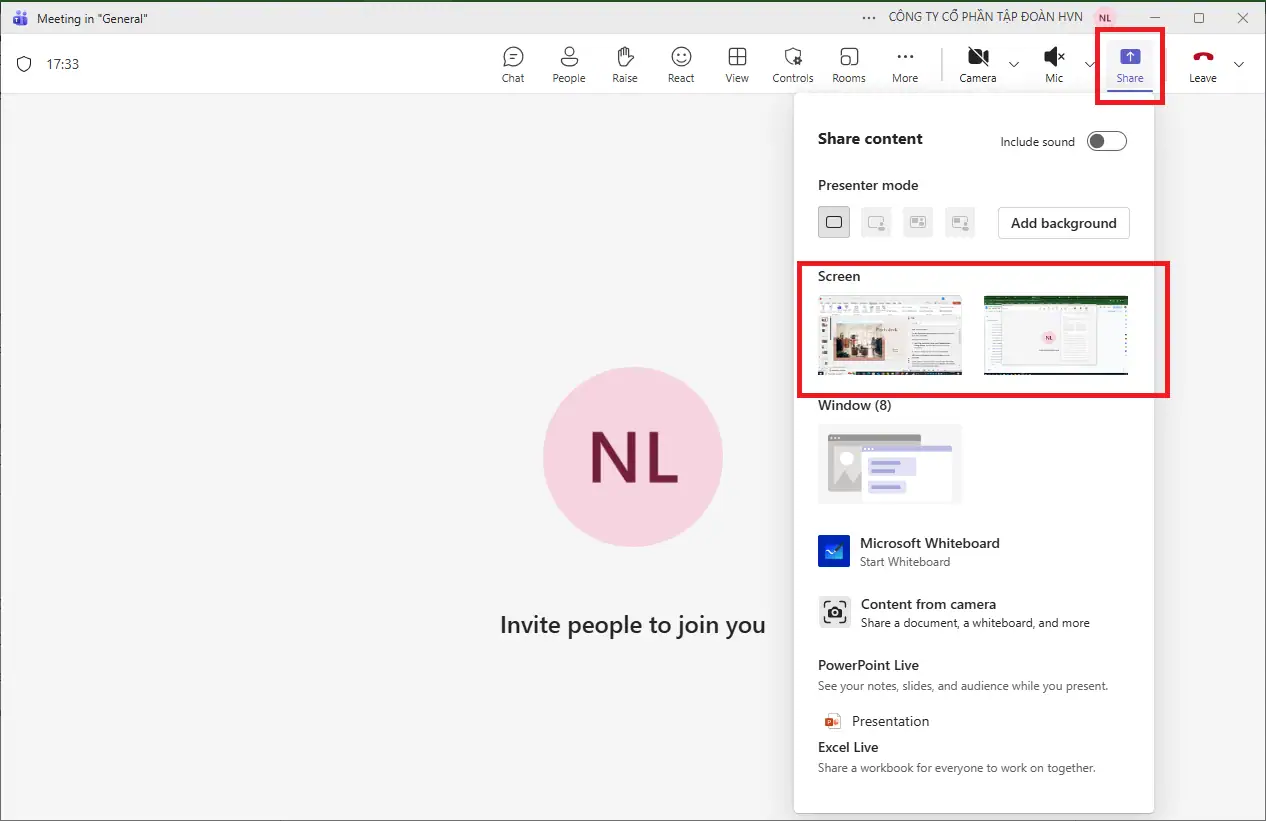
Task: Open the Rooms breakout icon
Action: click(849, 64)
